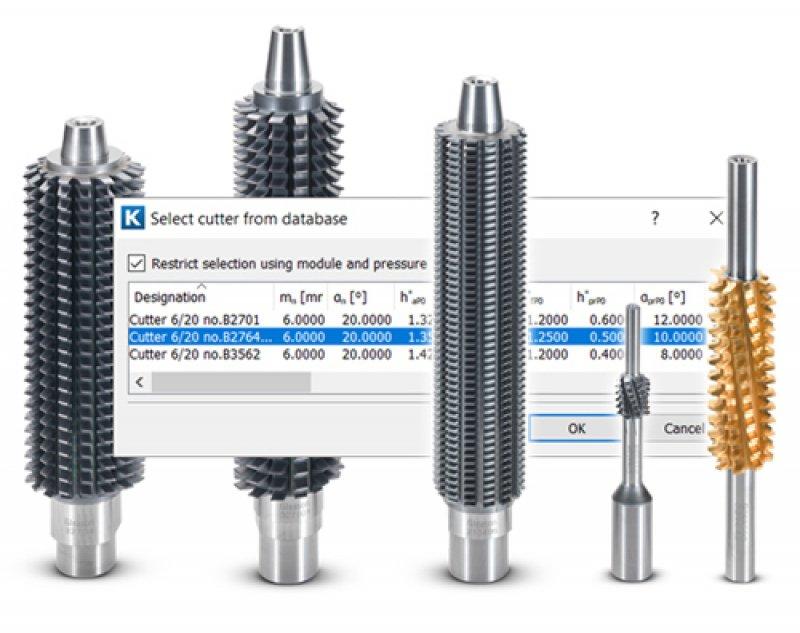Select row Cutter 6/20 no.B2701
The width and height of the screenshot is (800, 633).
tap(416, 320)
